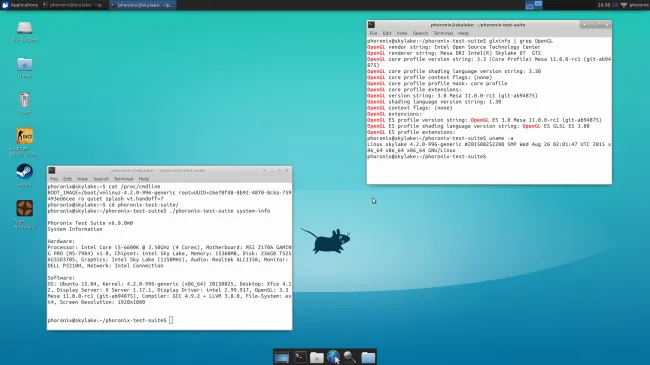Maximize the glxinfo terminal window
Viewport: 650px width, 365px height.
[x=599, y=25]
